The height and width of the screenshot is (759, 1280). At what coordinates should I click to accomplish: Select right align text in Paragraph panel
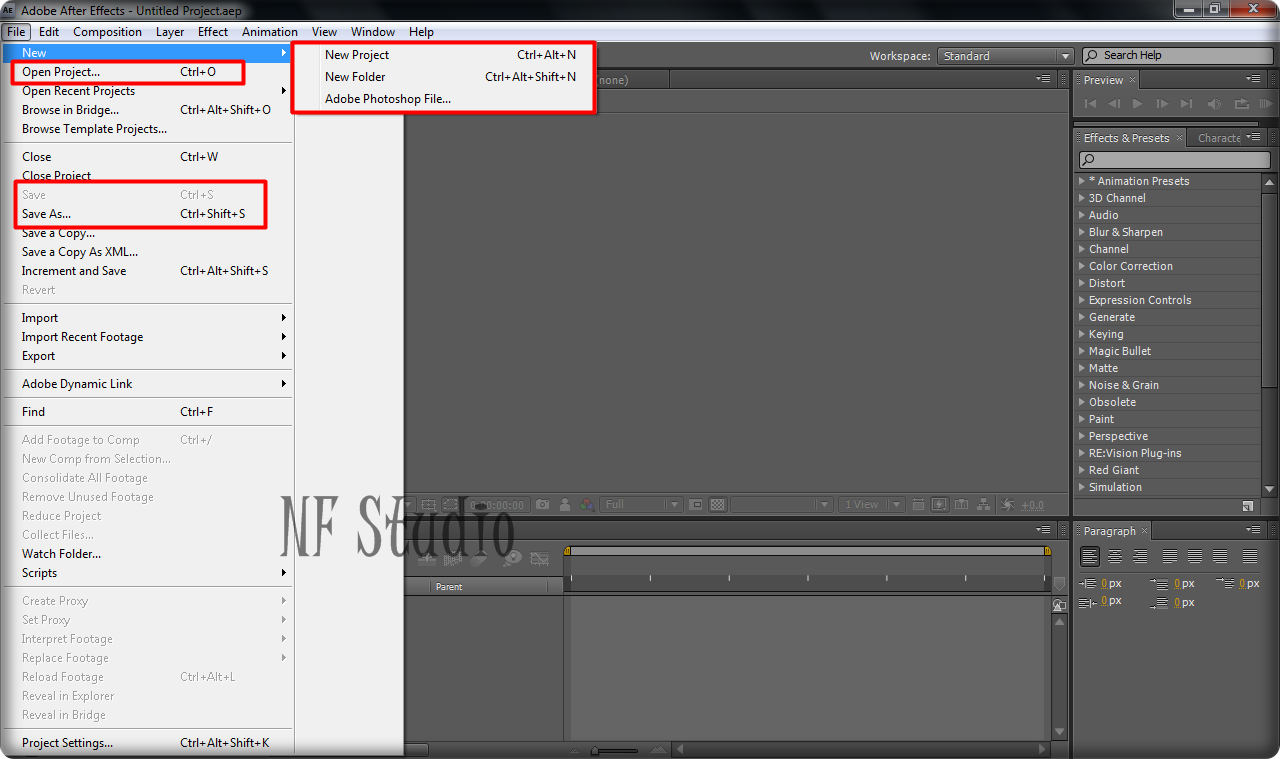click(1140, 556)
